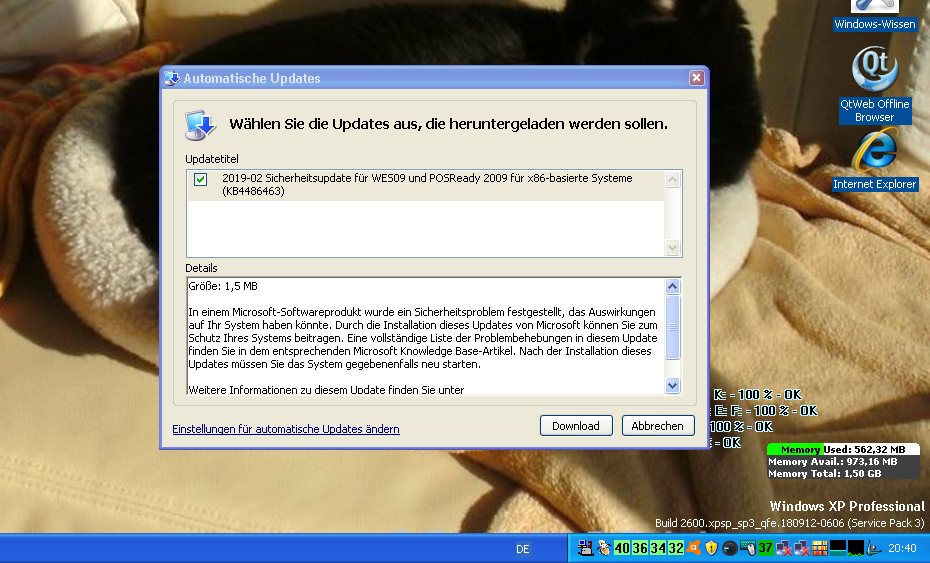Click up arrow of Details scrollbar
Viewport: 930px width, 563px height.
tap(672, 287)
